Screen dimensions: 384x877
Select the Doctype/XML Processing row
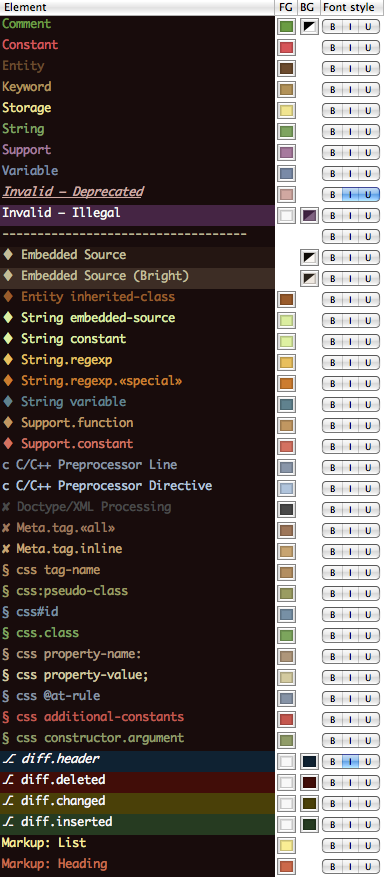pyautogui.click(x=138, y=507)
